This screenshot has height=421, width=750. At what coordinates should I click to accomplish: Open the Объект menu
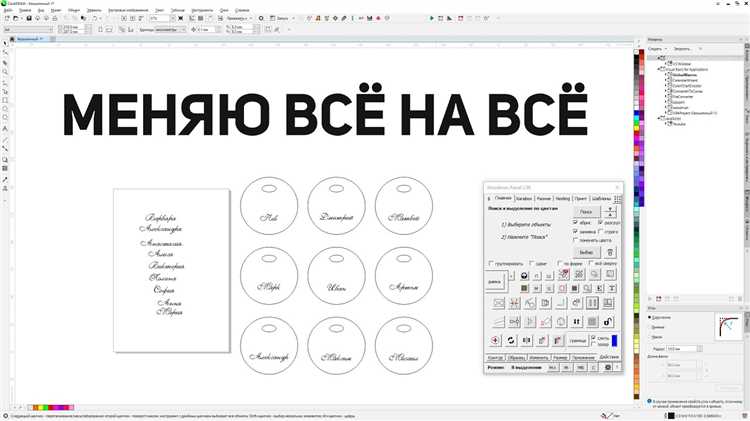pos(74,10)
